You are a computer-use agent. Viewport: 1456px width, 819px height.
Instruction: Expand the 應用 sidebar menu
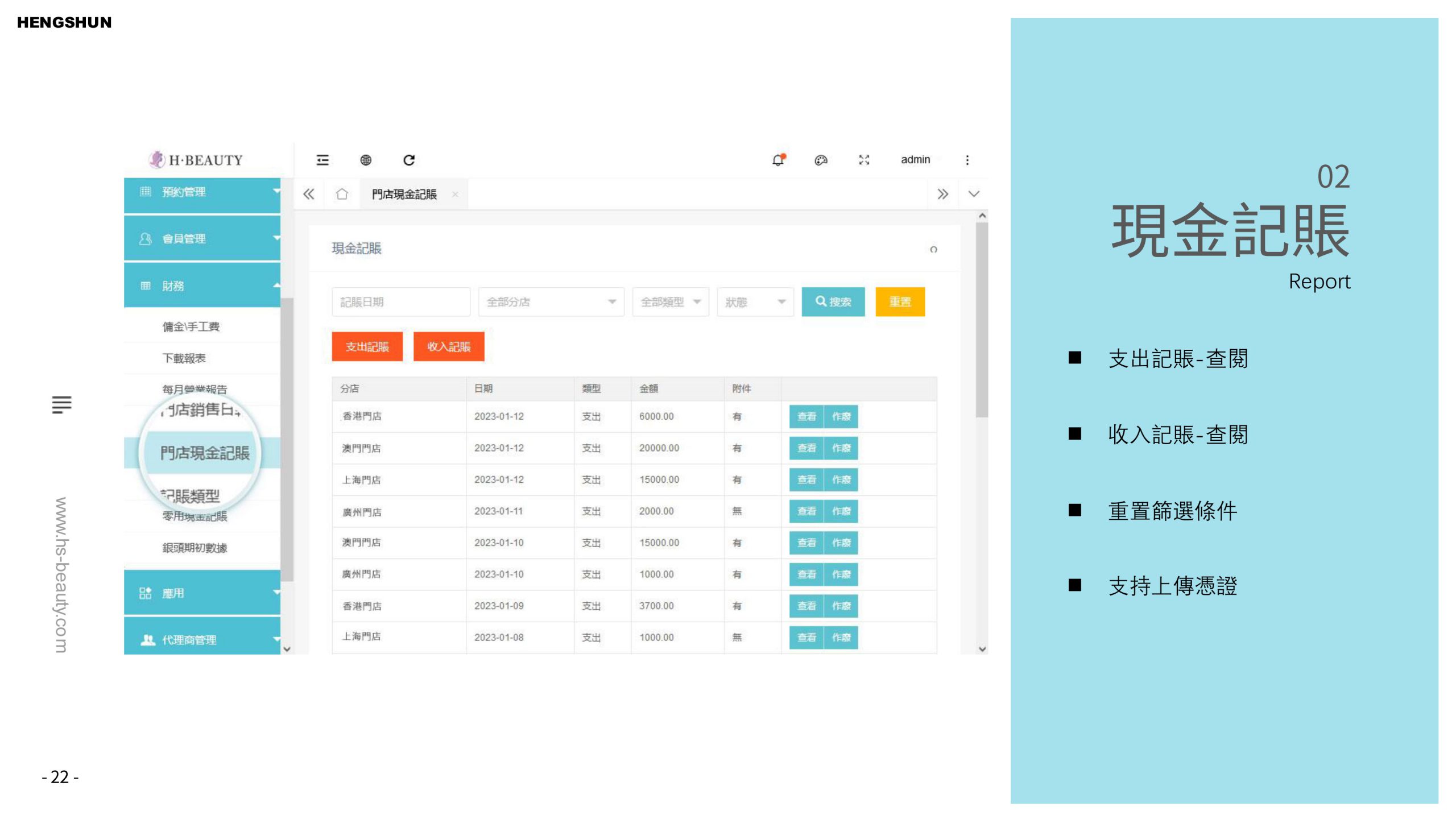(202, 593)
